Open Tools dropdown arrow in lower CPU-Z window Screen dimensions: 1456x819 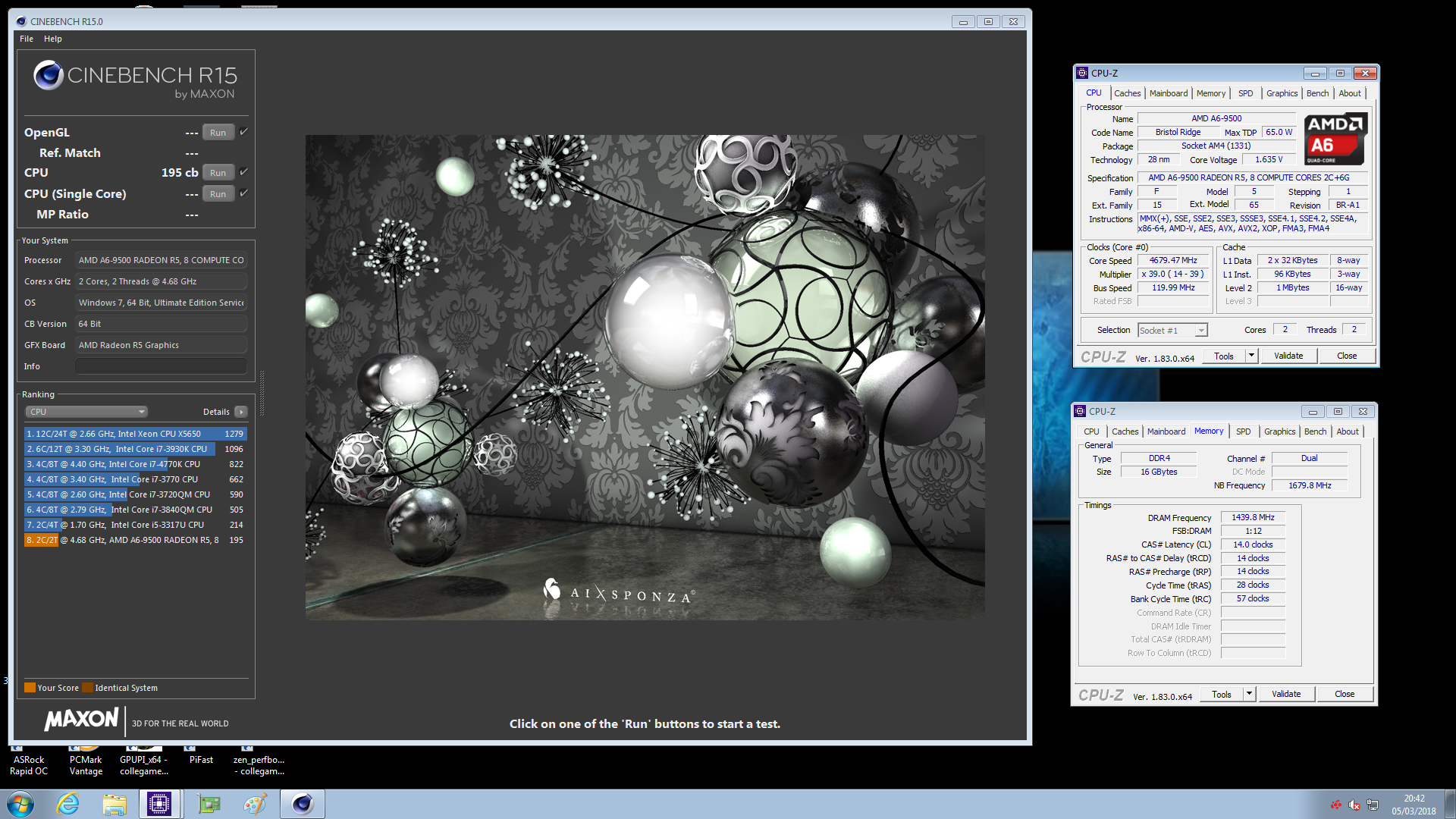1249,694
